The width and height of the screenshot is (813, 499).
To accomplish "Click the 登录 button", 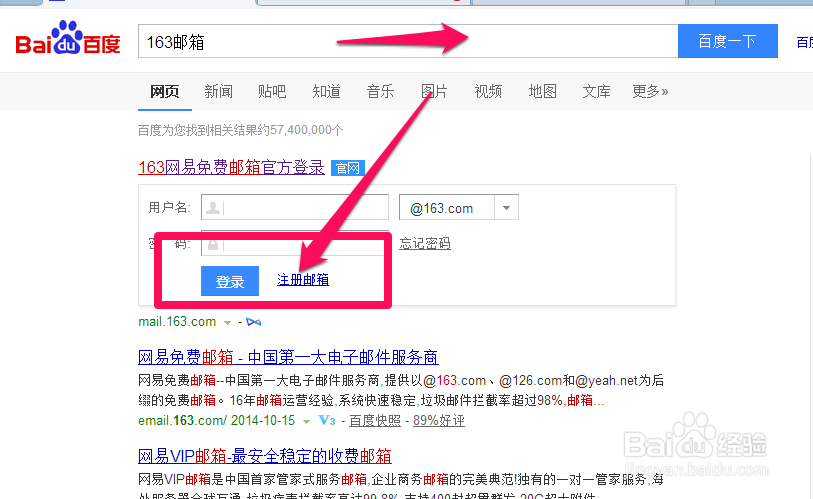I will [230, 281].
